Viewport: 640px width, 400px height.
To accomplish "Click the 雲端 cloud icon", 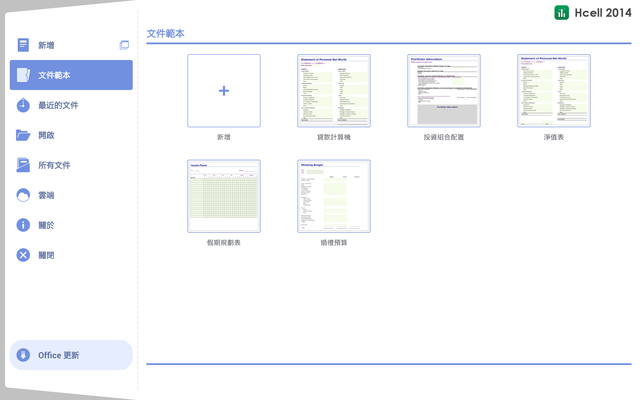I will (23, 195).
